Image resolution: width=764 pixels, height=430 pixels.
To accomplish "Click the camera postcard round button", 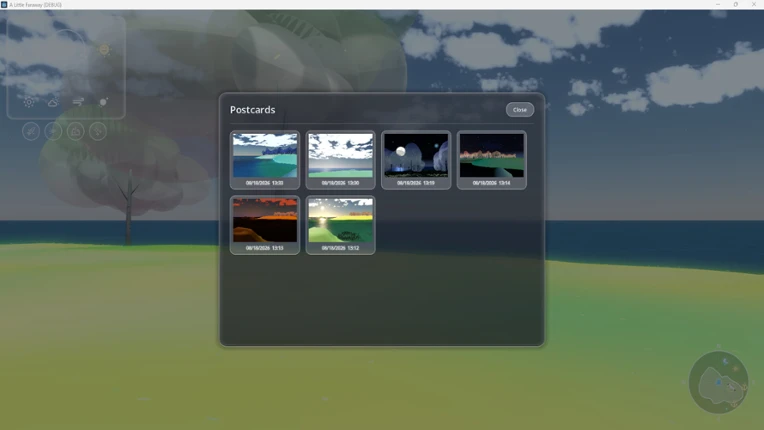I will (x=76, y=131).
